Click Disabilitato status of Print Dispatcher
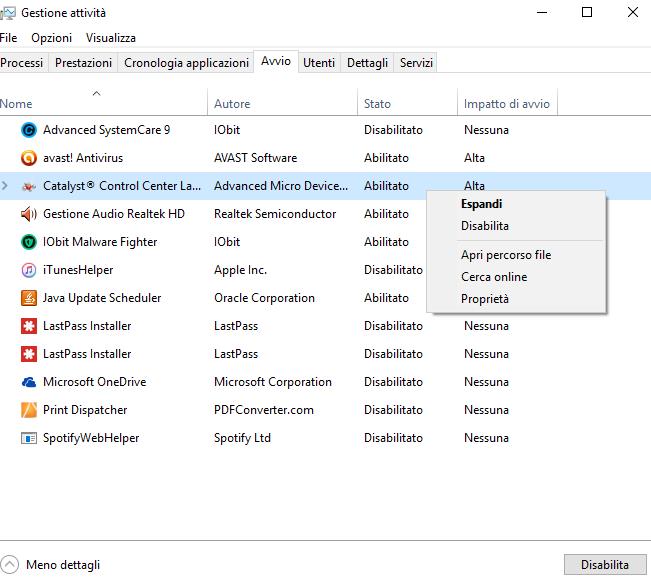The image size is (651, 582). (393, 410)
